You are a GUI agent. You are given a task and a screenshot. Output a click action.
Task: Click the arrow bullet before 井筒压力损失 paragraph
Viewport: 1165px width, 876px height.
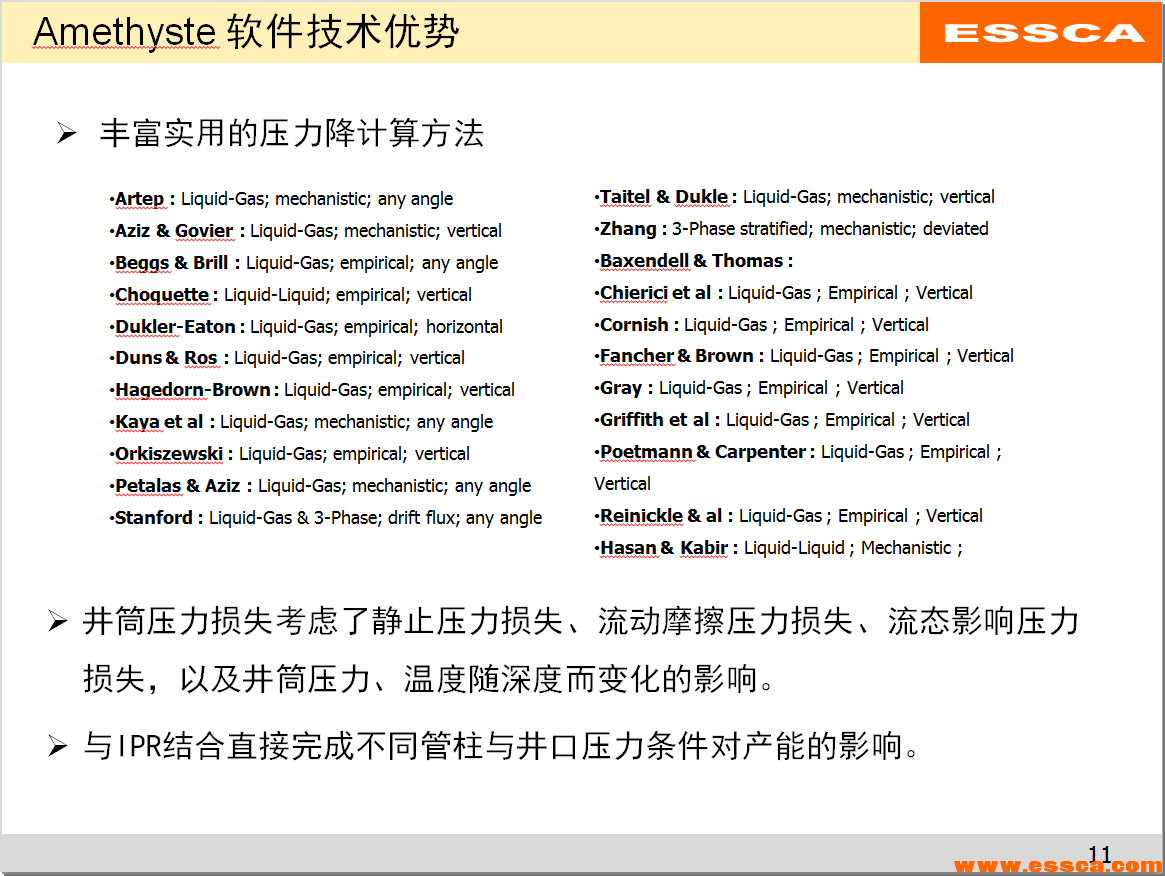53,620
